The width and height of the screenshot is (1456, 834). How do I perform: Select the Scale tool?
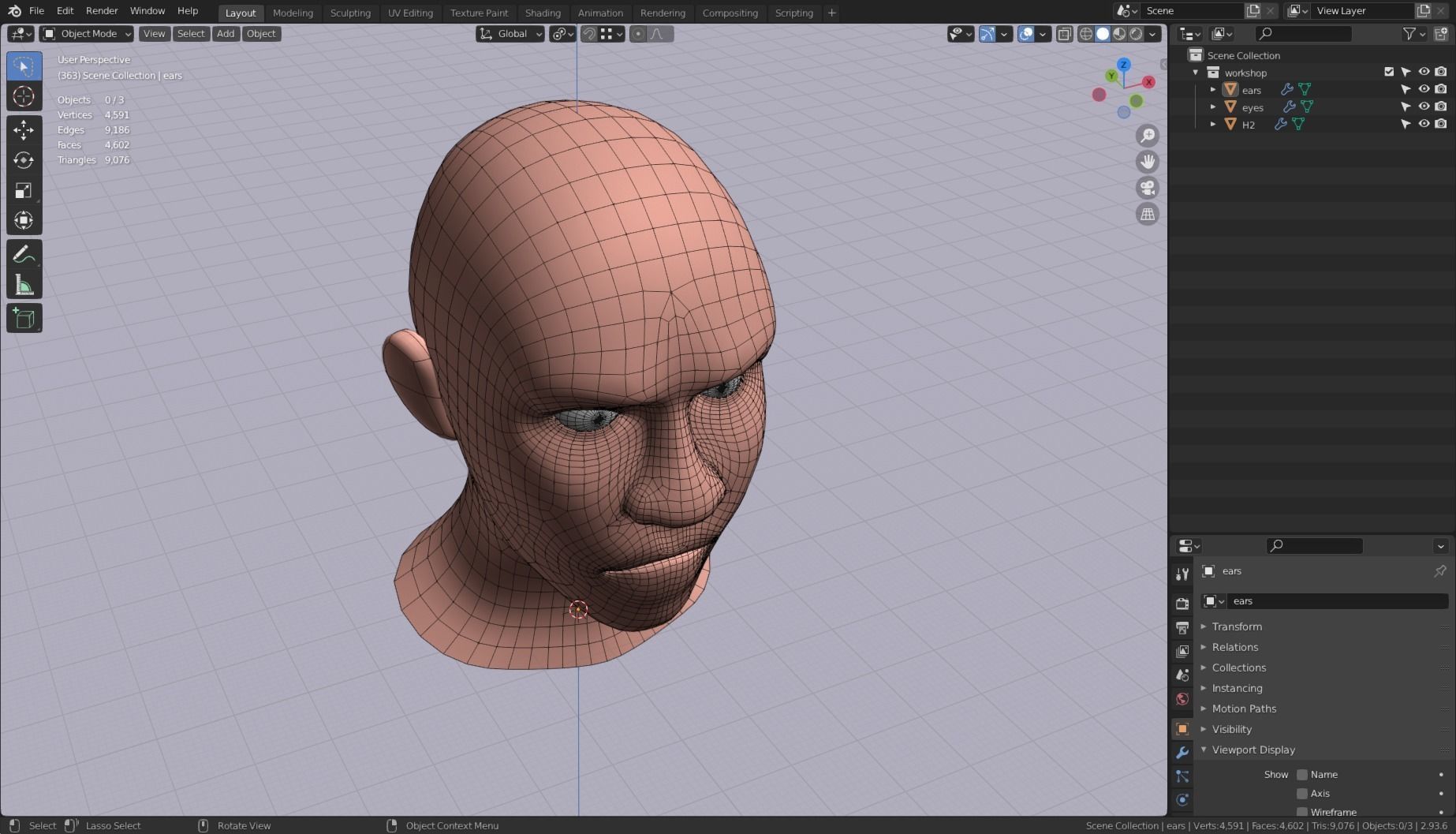coord(24,190)
